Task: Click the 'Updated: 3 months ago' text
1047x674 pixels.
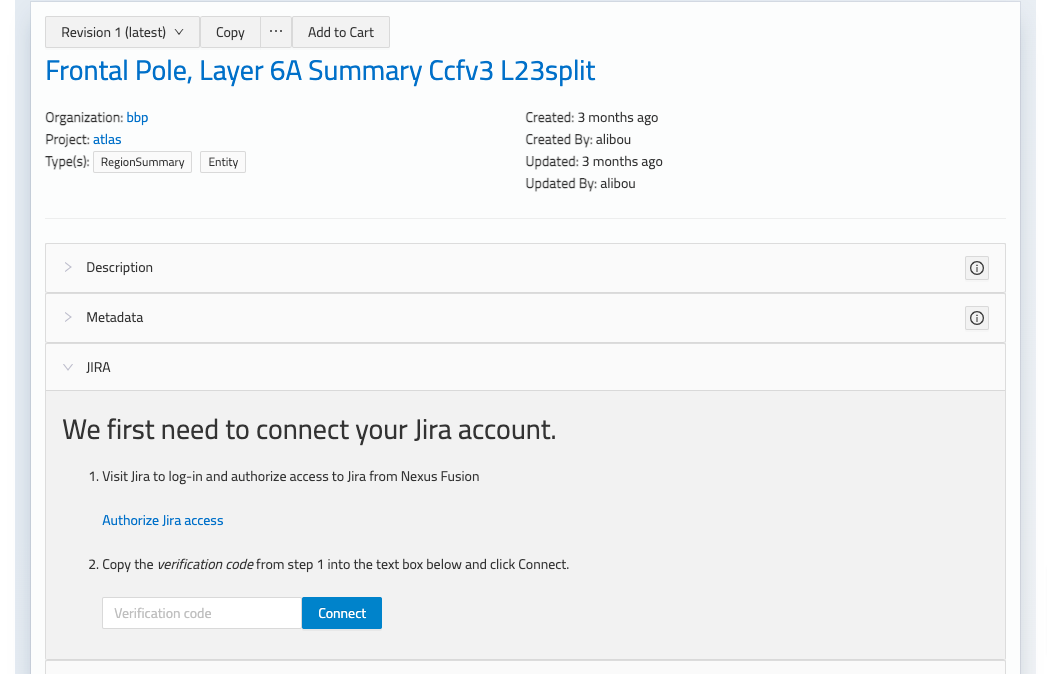Action: tap(594, 162)
